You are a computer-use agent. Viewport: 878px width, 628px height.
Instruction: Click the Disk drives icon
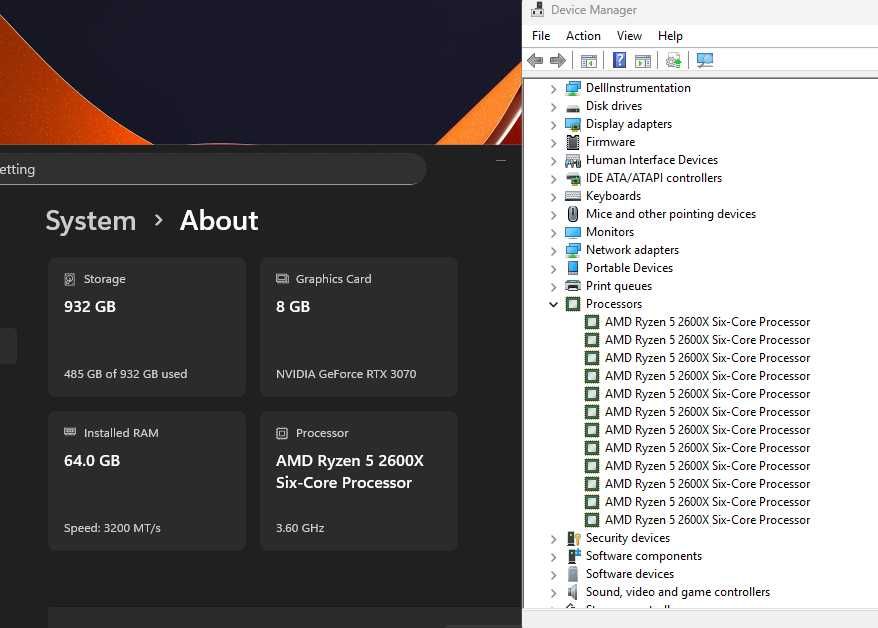[573, 108]
